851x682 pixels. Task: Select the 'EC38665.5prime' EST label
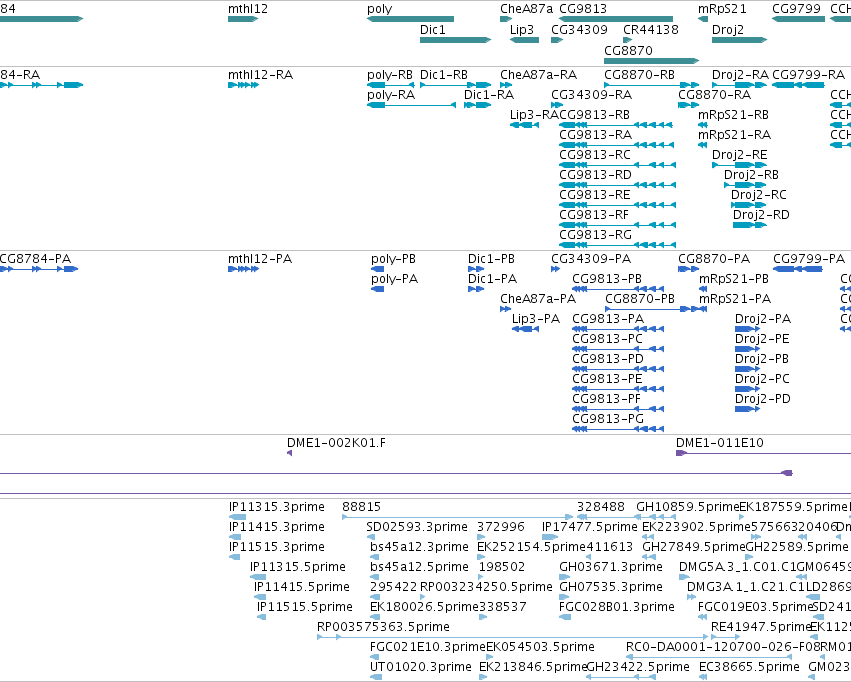pos(749,667)
